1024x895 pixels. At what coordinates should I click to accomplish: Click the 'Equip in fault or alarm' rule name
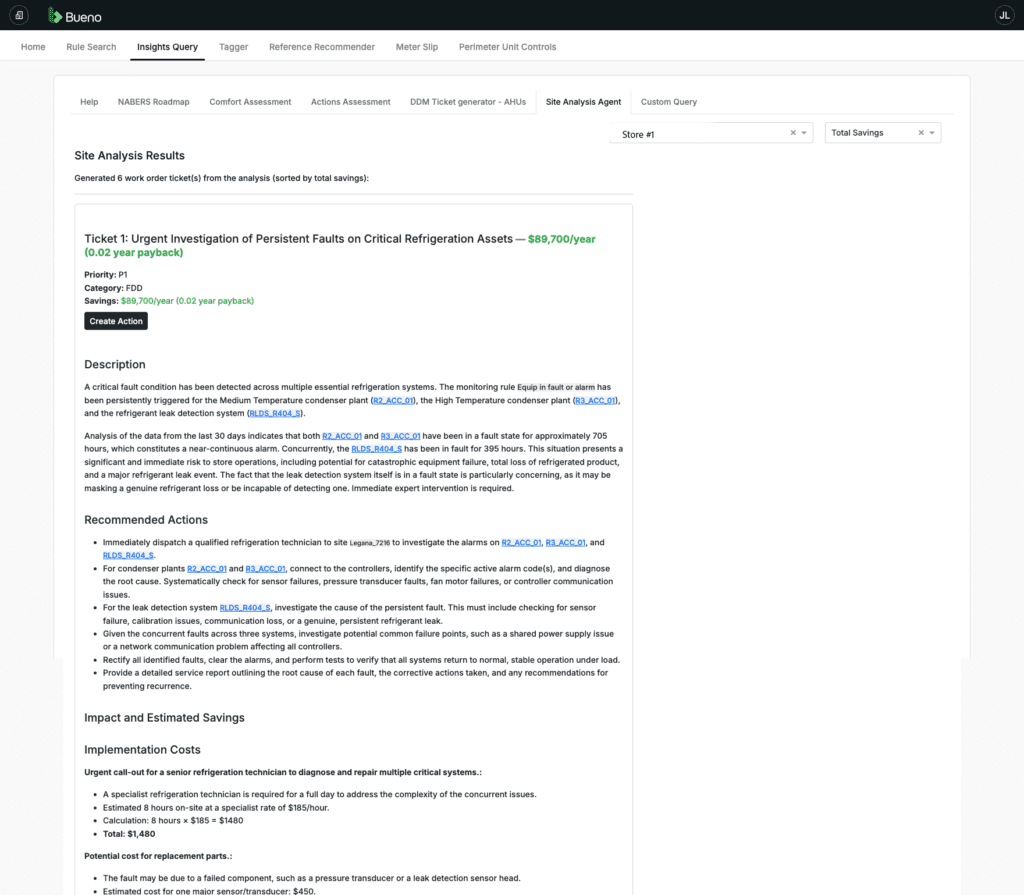point(556,387)
